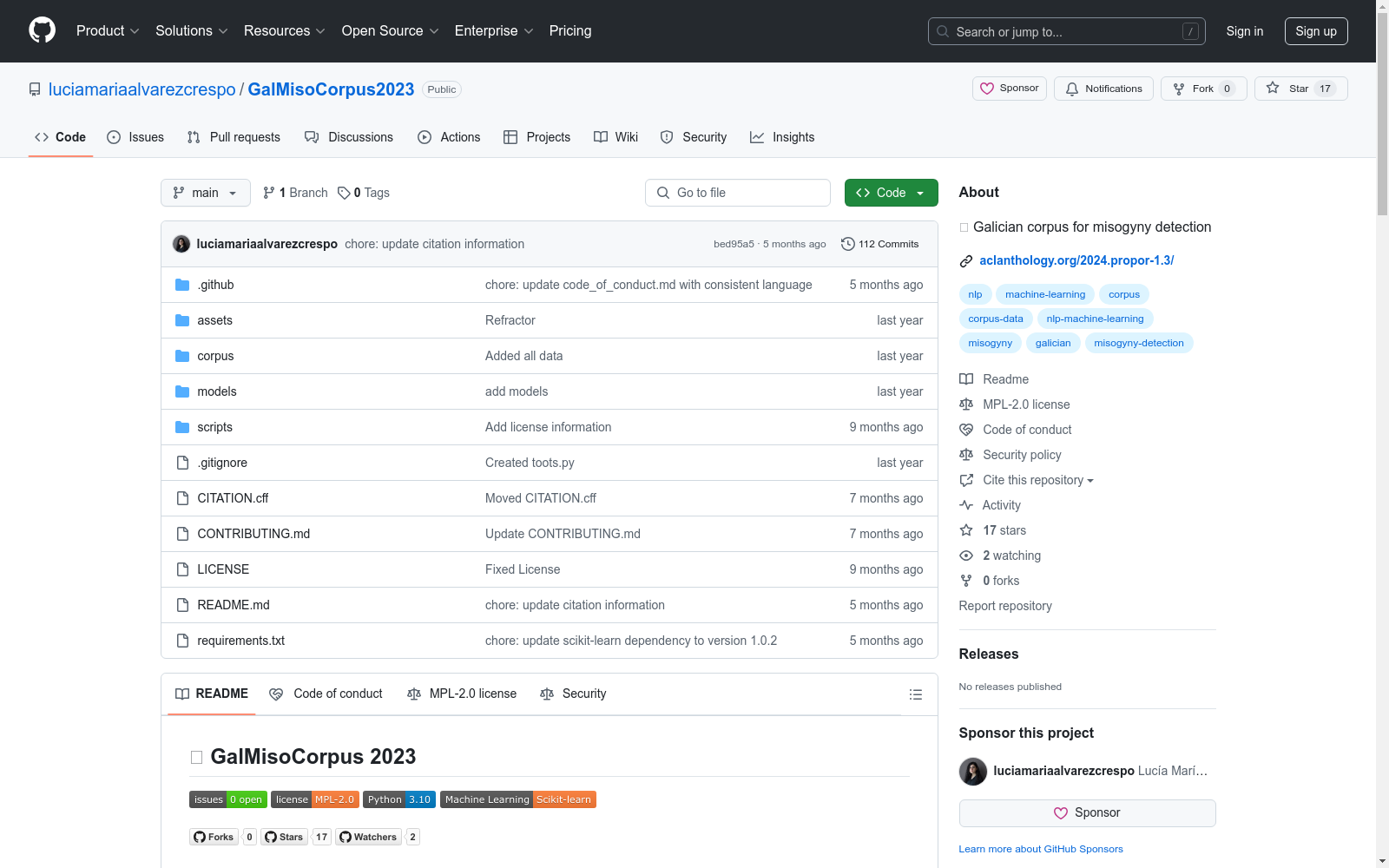Screen dimensions: 1389x868
Task: Open the Discussions tab
Action: pyautogui.click(x=349, y=137)
